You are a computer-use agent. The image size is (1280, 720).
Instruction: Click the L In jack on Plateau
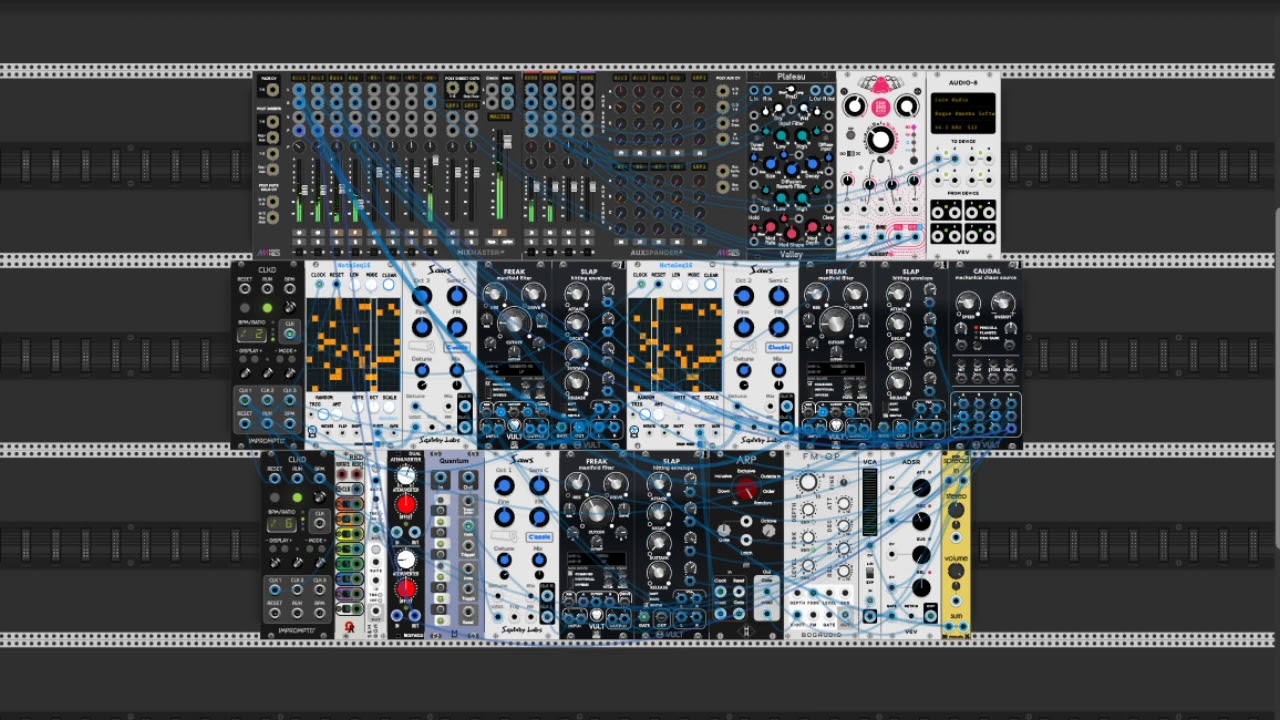(754, 91)
